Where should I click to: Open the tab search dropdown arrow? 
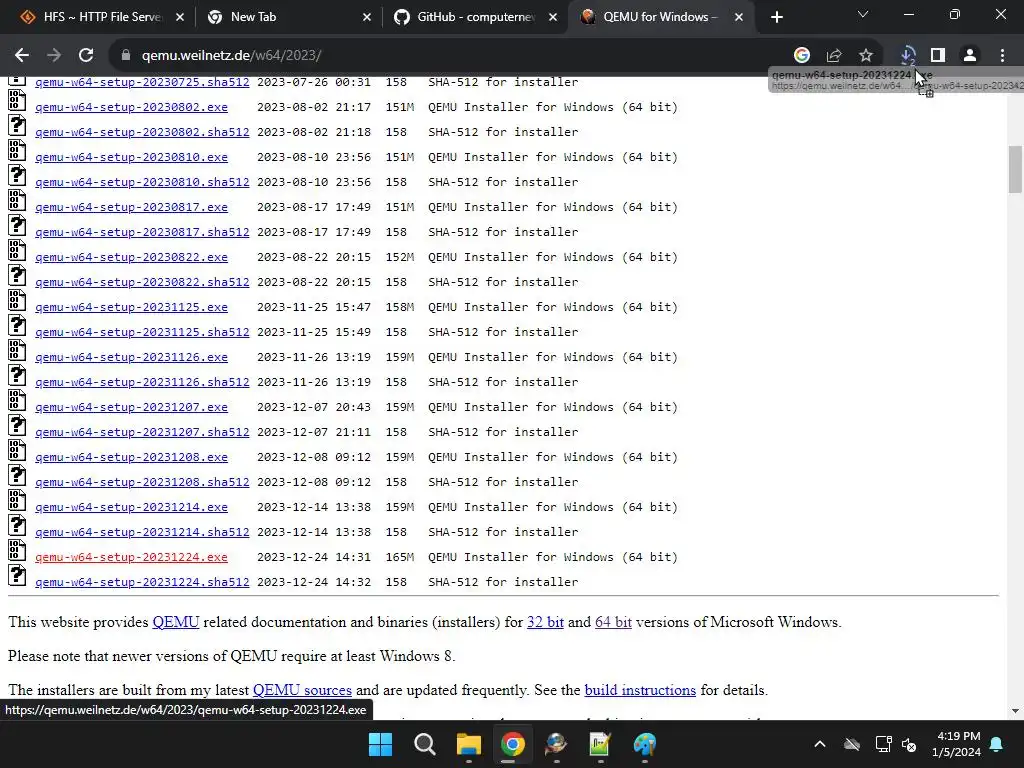coord(863,14)
